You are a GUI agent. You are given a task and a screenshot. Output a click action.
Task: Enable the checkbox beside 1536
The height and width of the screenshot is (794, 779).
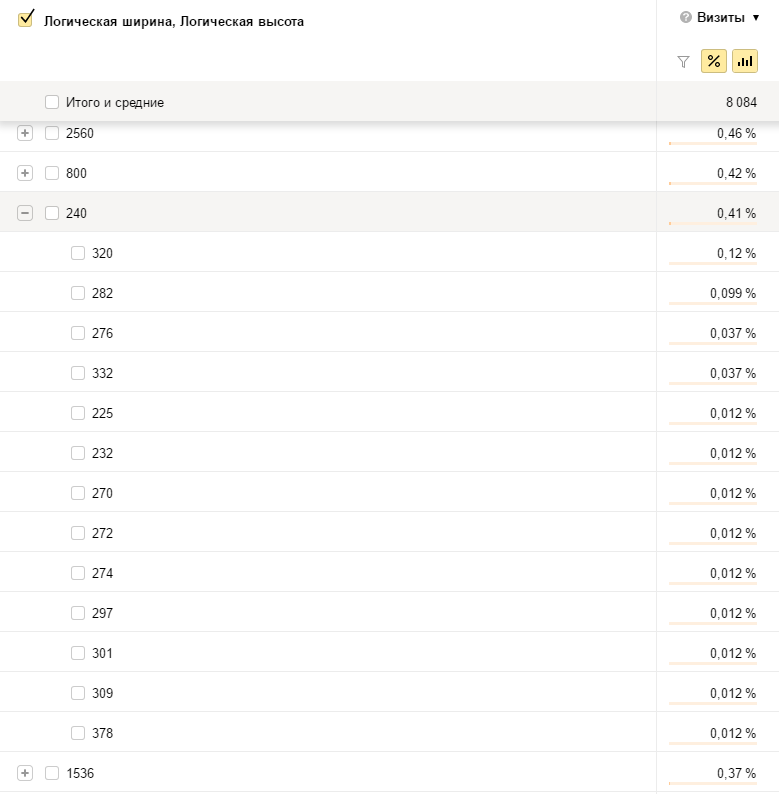pos(52,773)
